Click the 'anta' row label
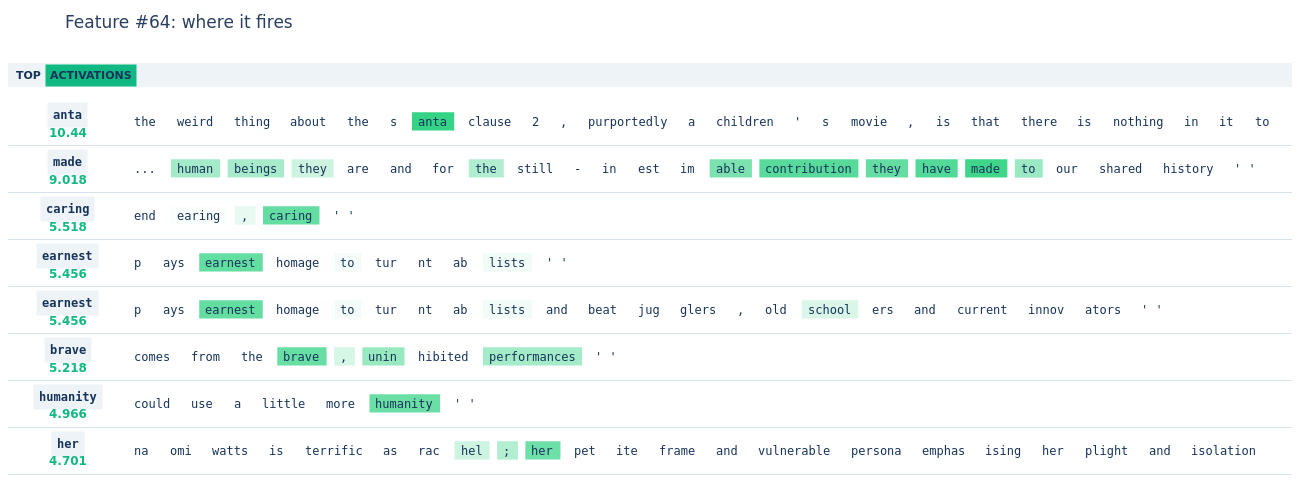Viewport: 1300px width, 486px height. (x=68, y=114)
